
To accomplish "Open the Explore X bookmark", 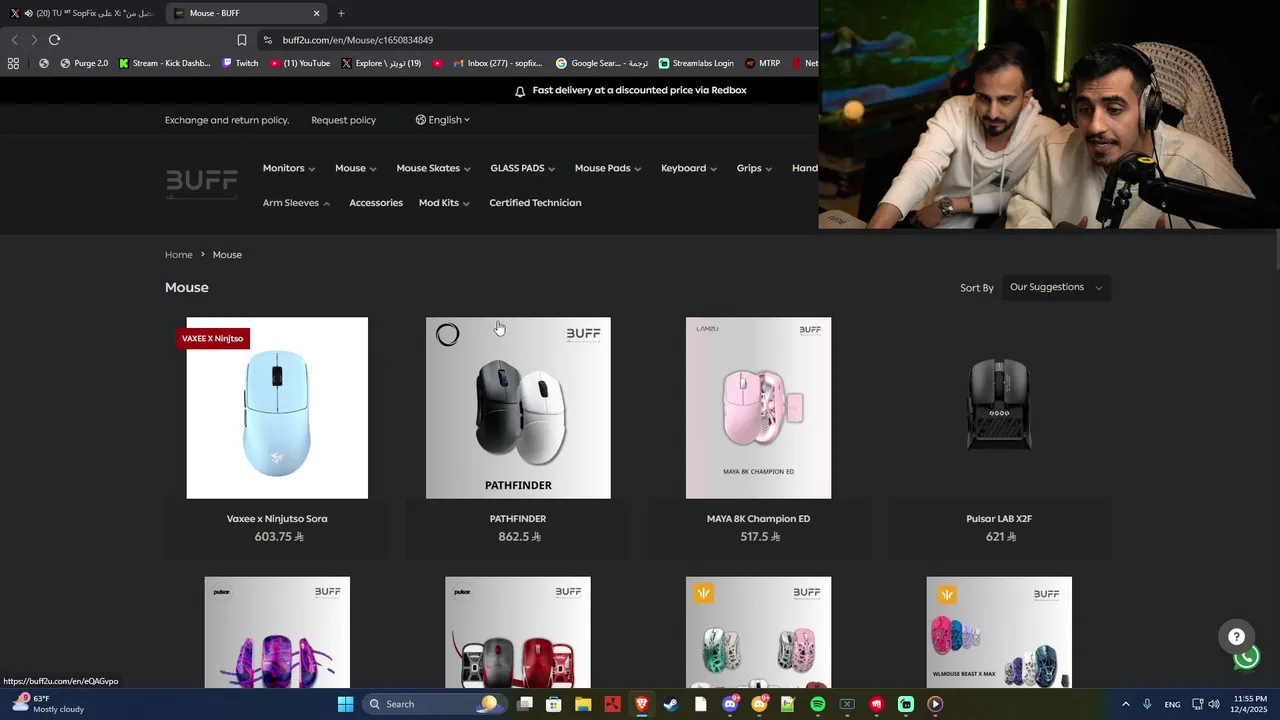I will tap(381, 63).
